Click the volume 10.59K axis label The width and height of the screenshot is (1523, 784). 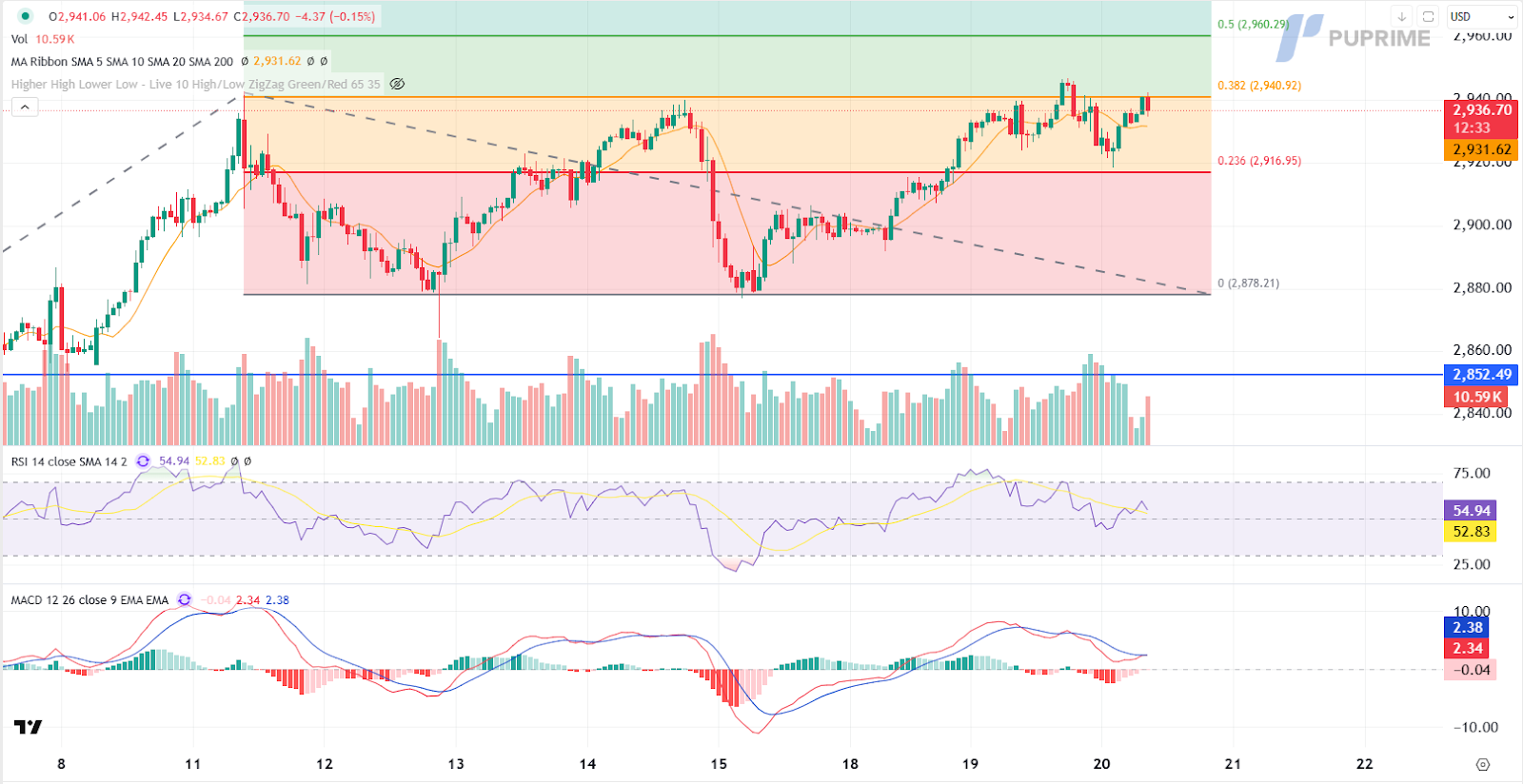click(x=1476, y=397)
